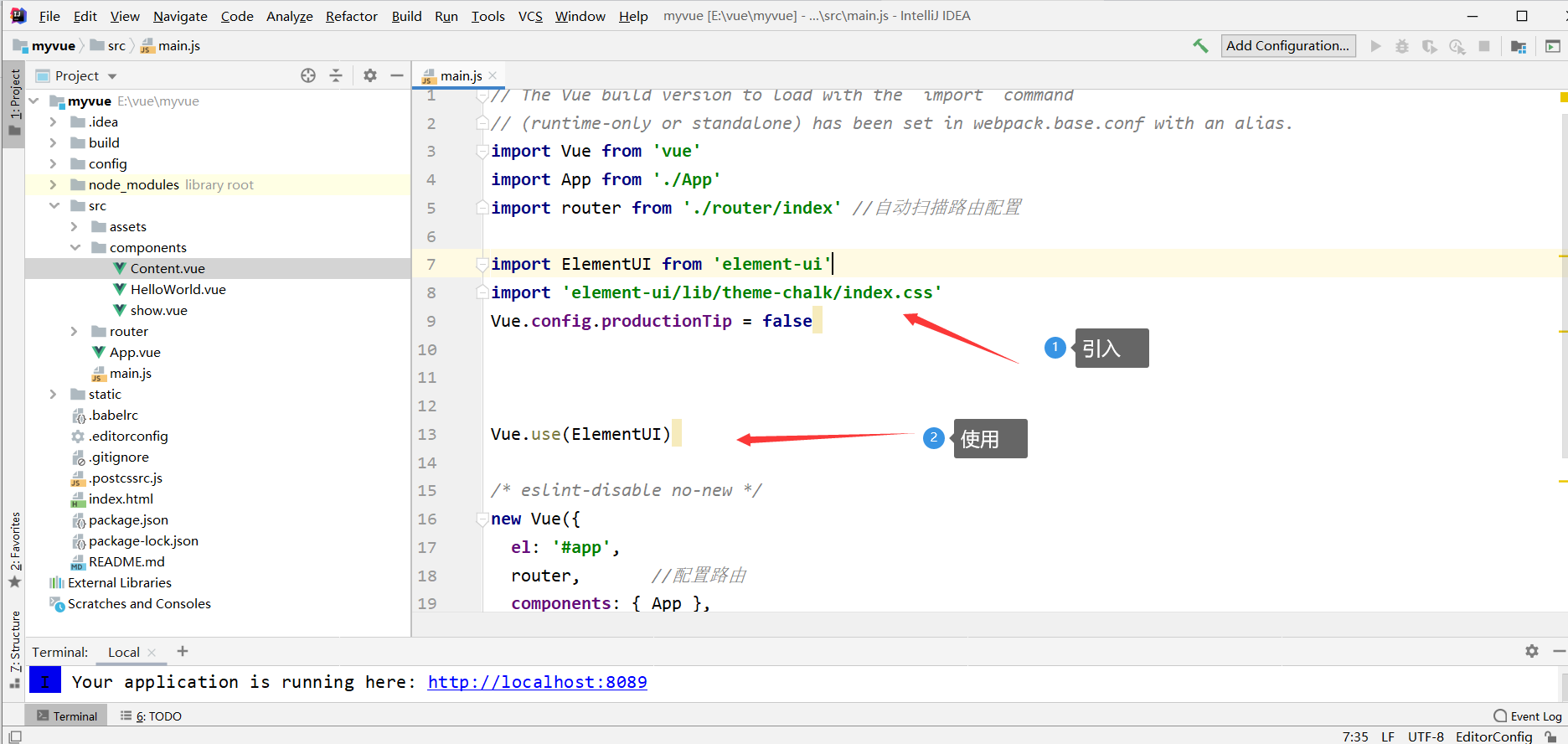
Task: Collapse the components folder
Action: tap(75, 247)
